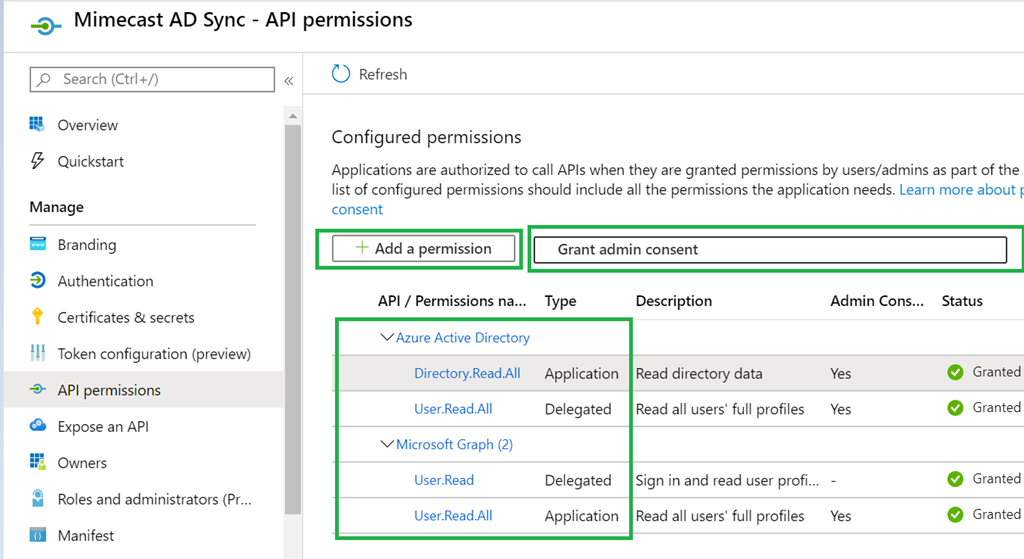Click Grant admin consent button
1024x559 pixels.
[x=770, y=249]
